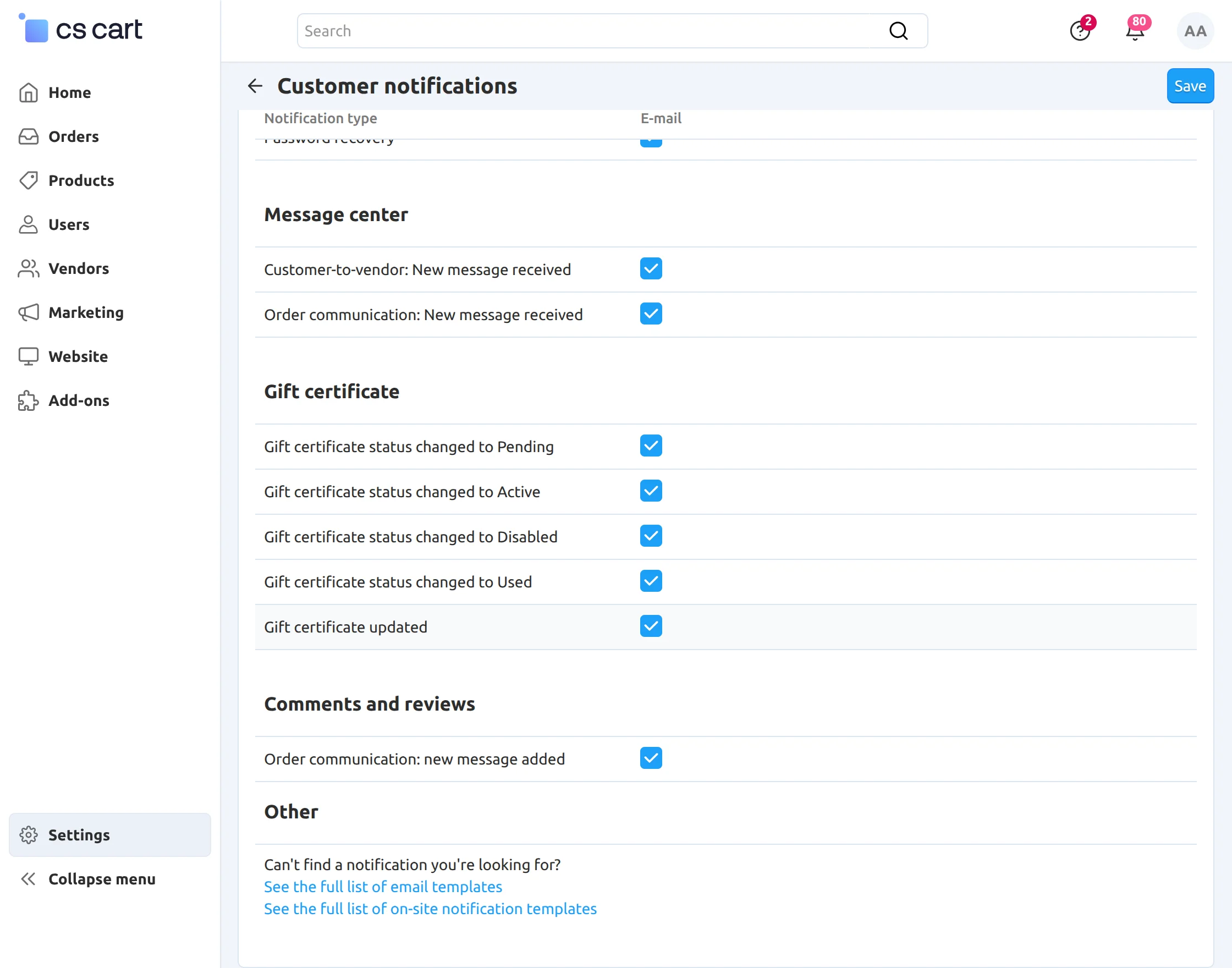Toggle Gift certificate status changed to Pending
The width and height of the screenshot is (1232, 968).
click(651, 446)
